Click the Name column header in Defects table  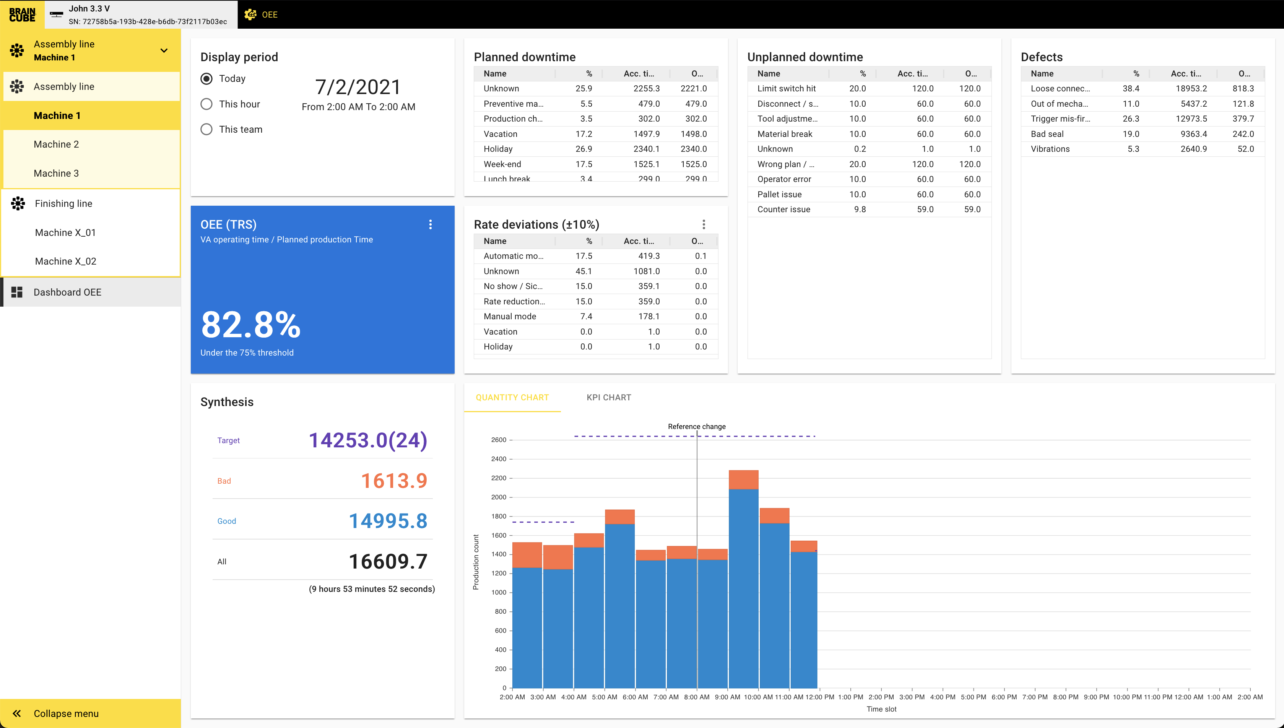(x=1042, y=74)
